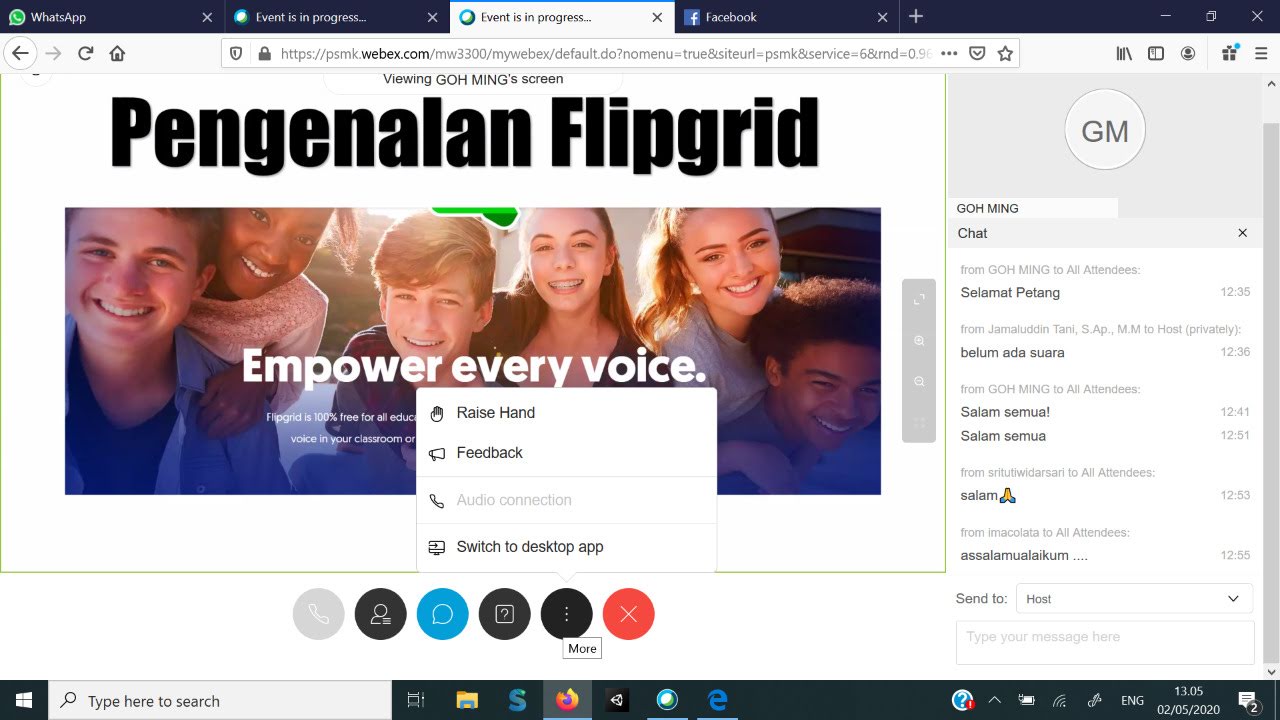
Task: Click the GM avatar circle
Action: pyautogui.click(x=1105, y=131)
